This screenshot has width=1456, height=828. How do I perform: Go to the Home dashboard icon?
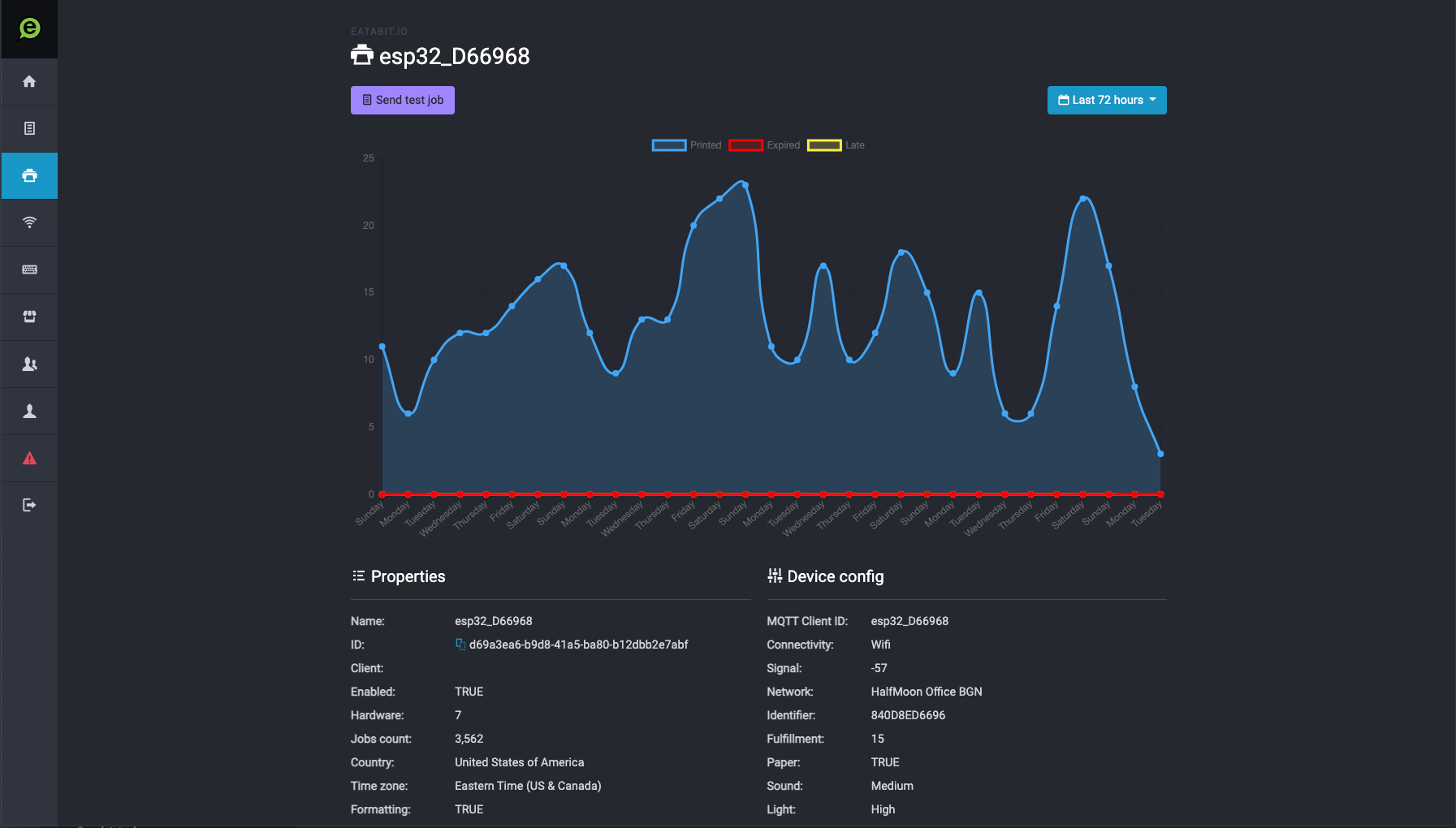click(29, 81)
